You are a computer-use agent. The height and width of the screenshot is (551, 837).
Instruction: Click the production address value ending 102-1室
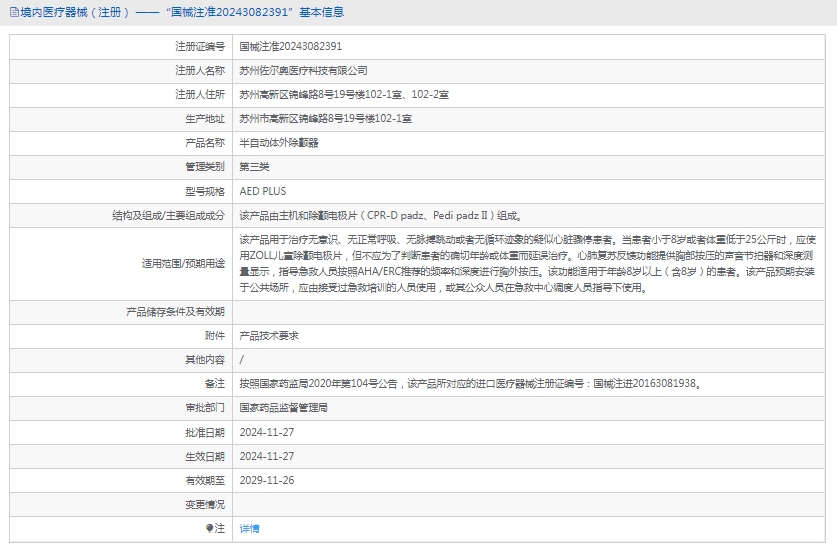tap(325, 119)
